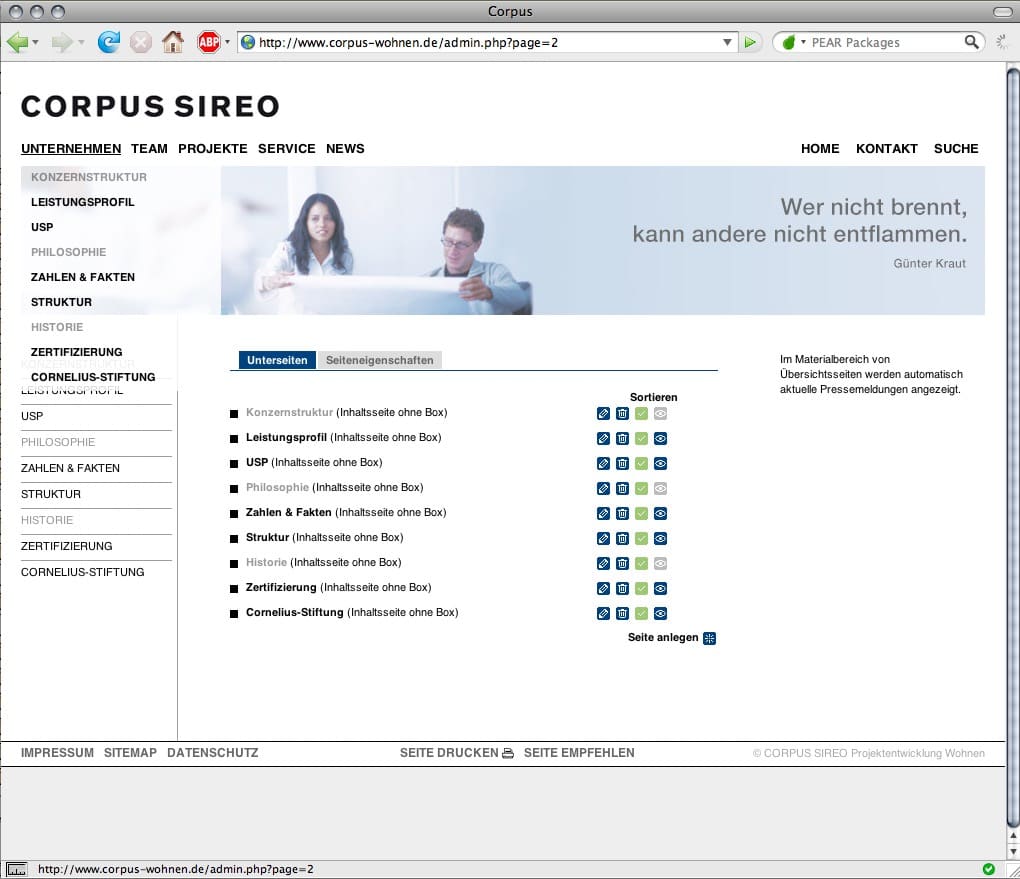Show the Philosophie page using its greyed eye icon

point(660,489)
